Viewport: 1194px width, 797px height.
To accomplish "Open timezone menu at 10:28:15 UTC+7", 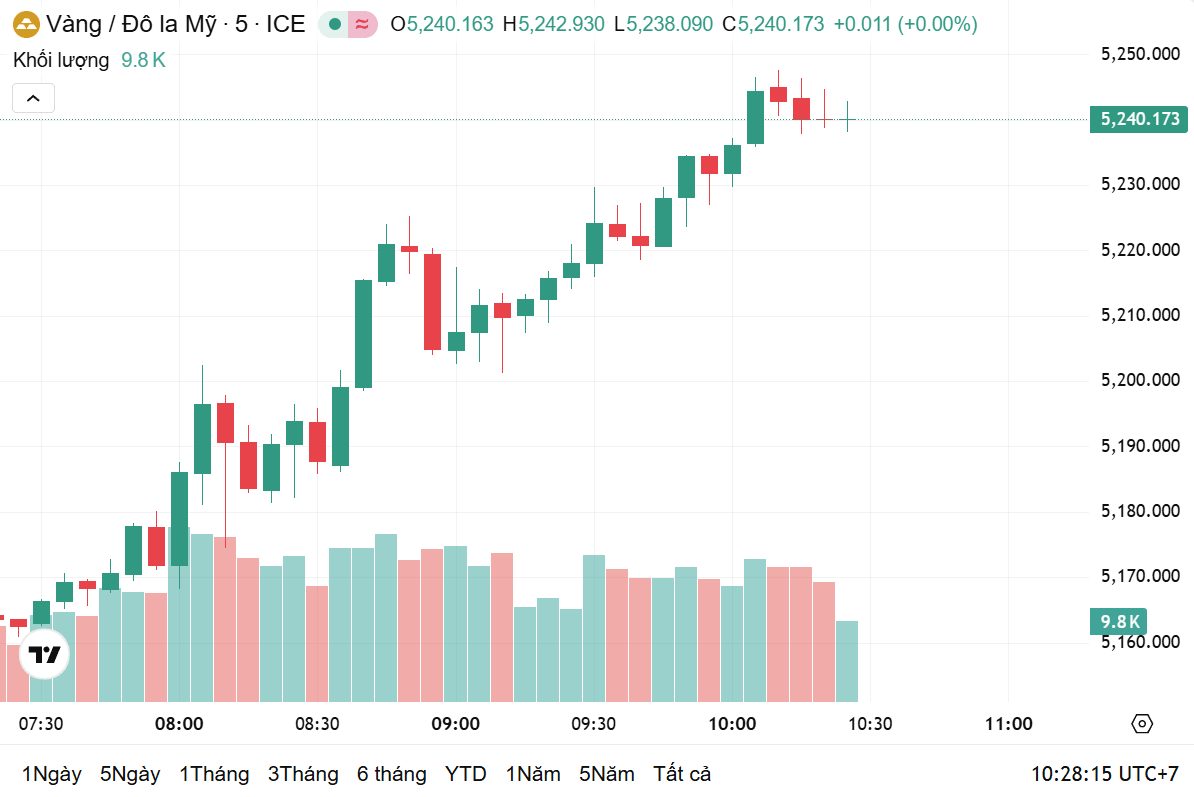I will [x=1104, y=774].
